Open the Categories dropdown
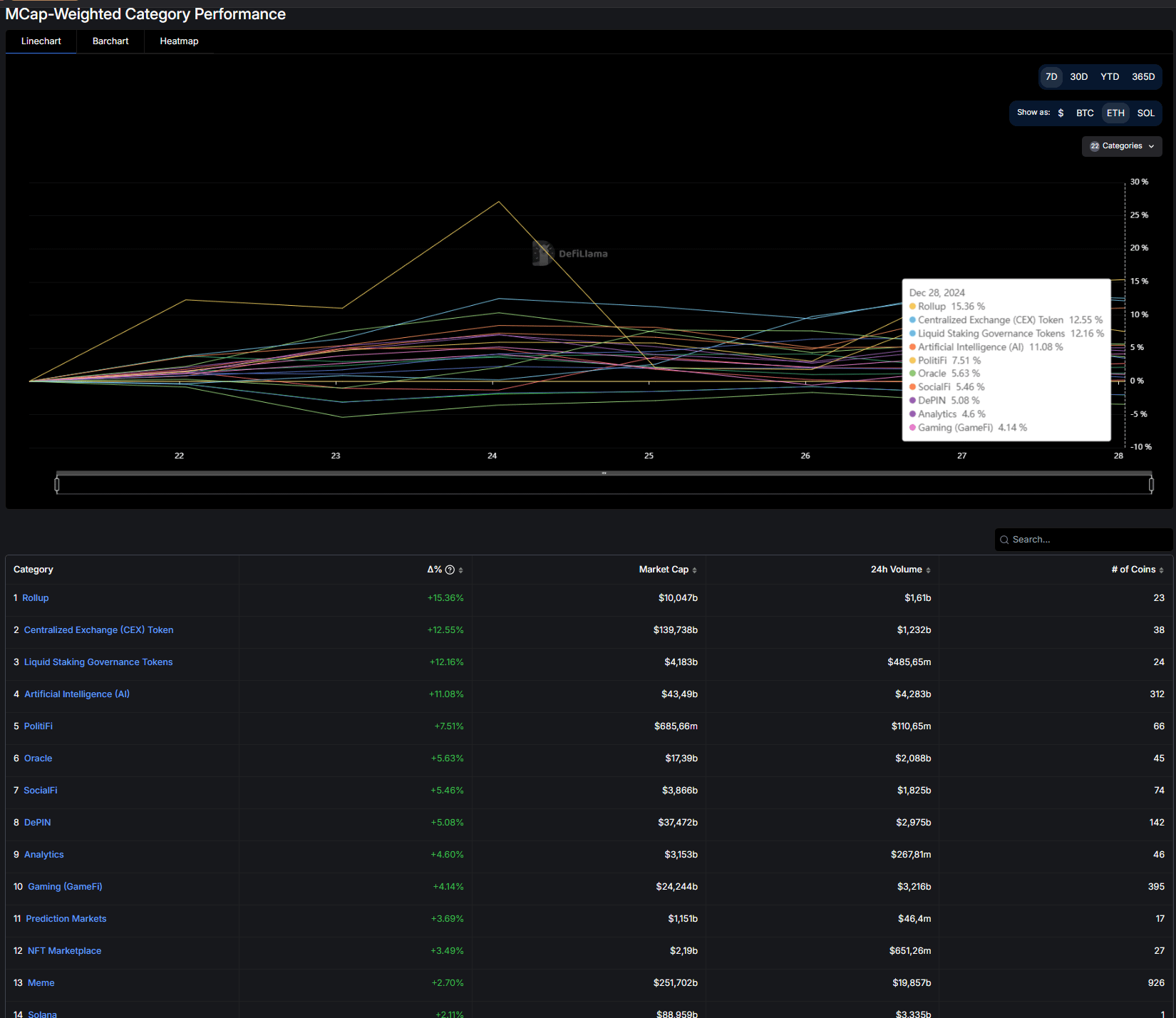This screenshot has width=1176, height=1018. [x=1122, y=145]
